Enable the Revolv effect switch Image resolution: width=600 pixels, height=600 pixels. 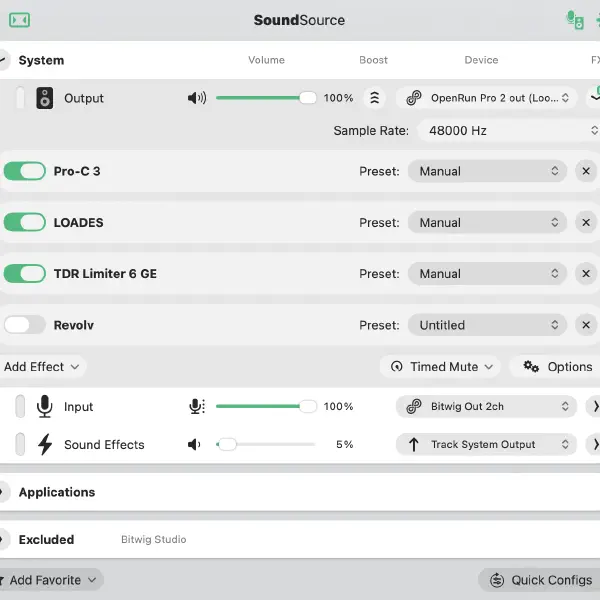(25, 325)
